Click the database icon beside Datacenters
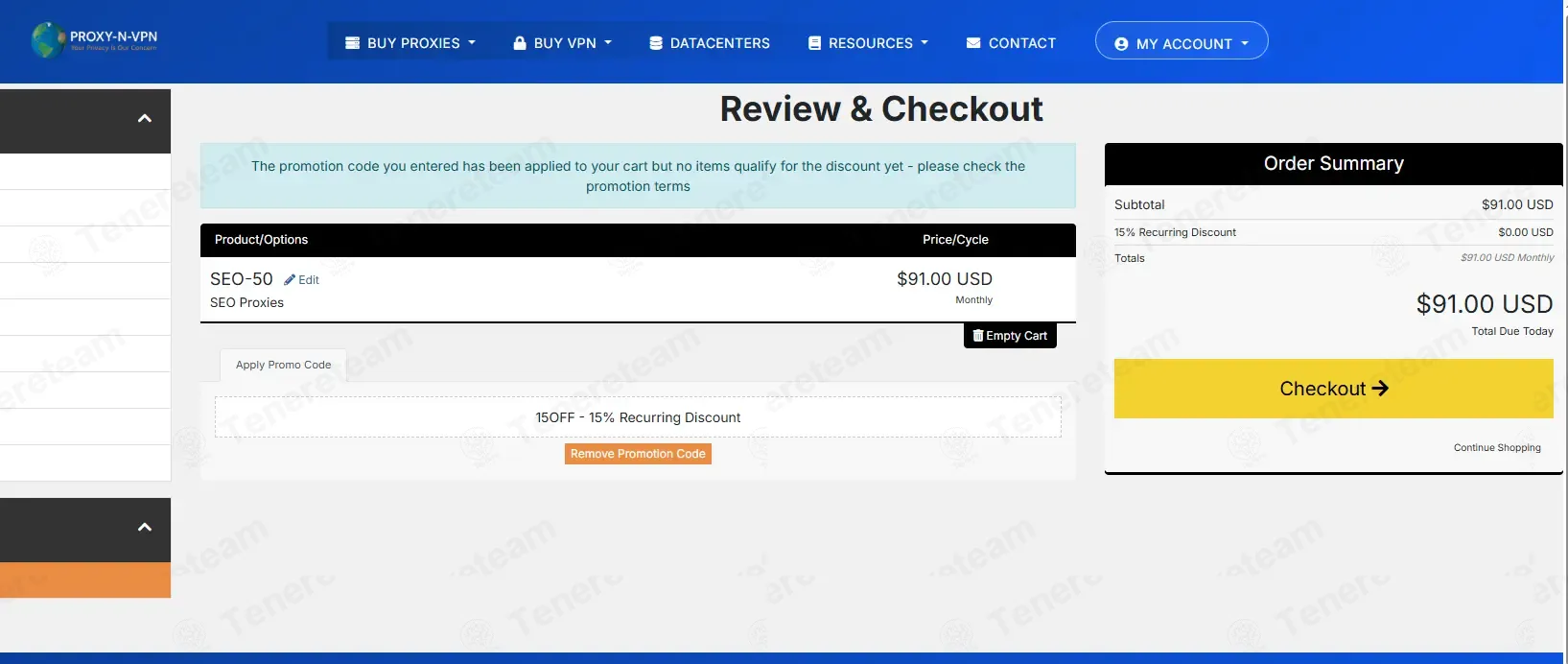Screen dimensions: 1568x664 (x=656, y=43)
